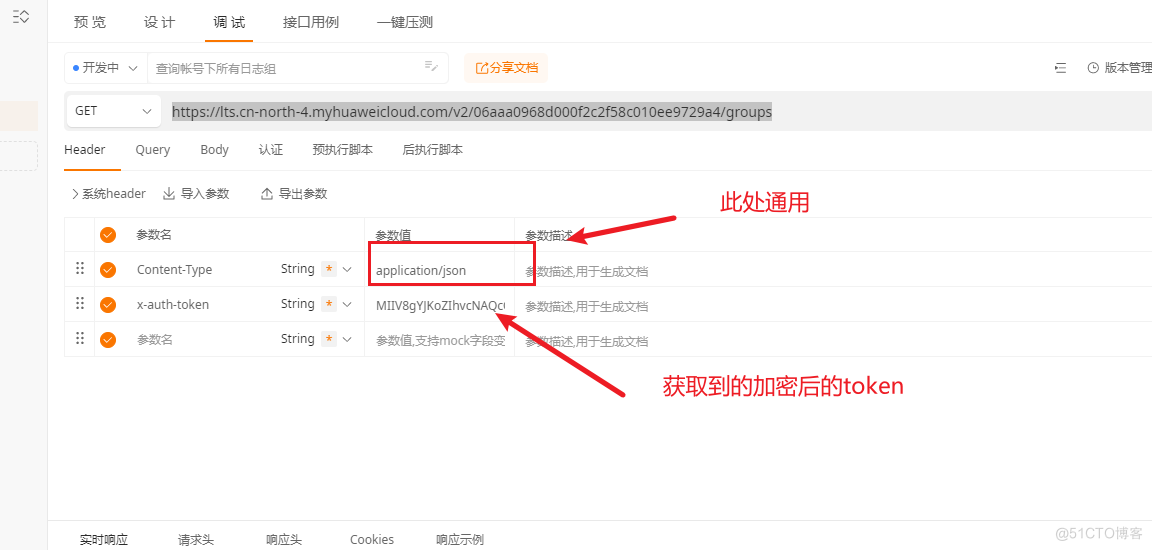The width and height of the screenshot is (1152, 550).
Task: Click the x-auth-token parameter name
Action: tap(173, 305)
